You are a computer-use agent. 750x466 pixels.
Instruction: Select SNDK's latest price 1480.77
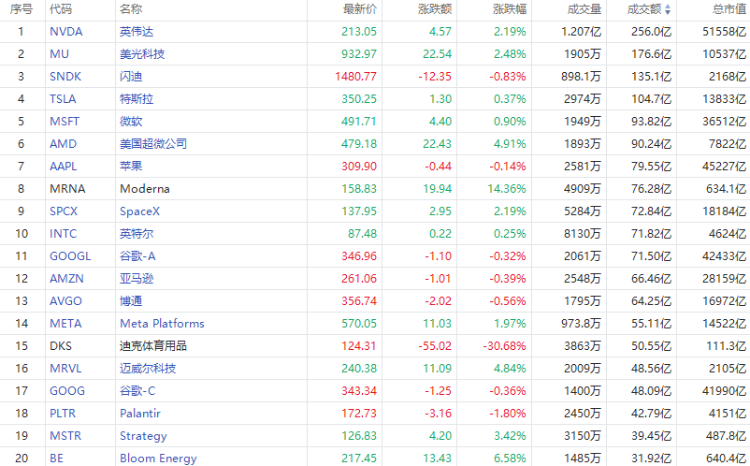click(x=356, y=77)
